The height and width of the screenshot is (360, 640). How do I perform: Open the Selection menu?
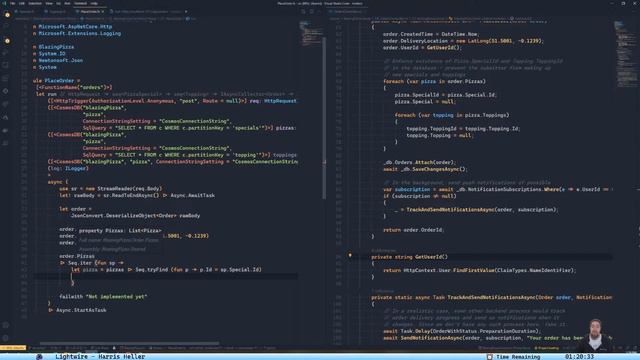[35, 3]
